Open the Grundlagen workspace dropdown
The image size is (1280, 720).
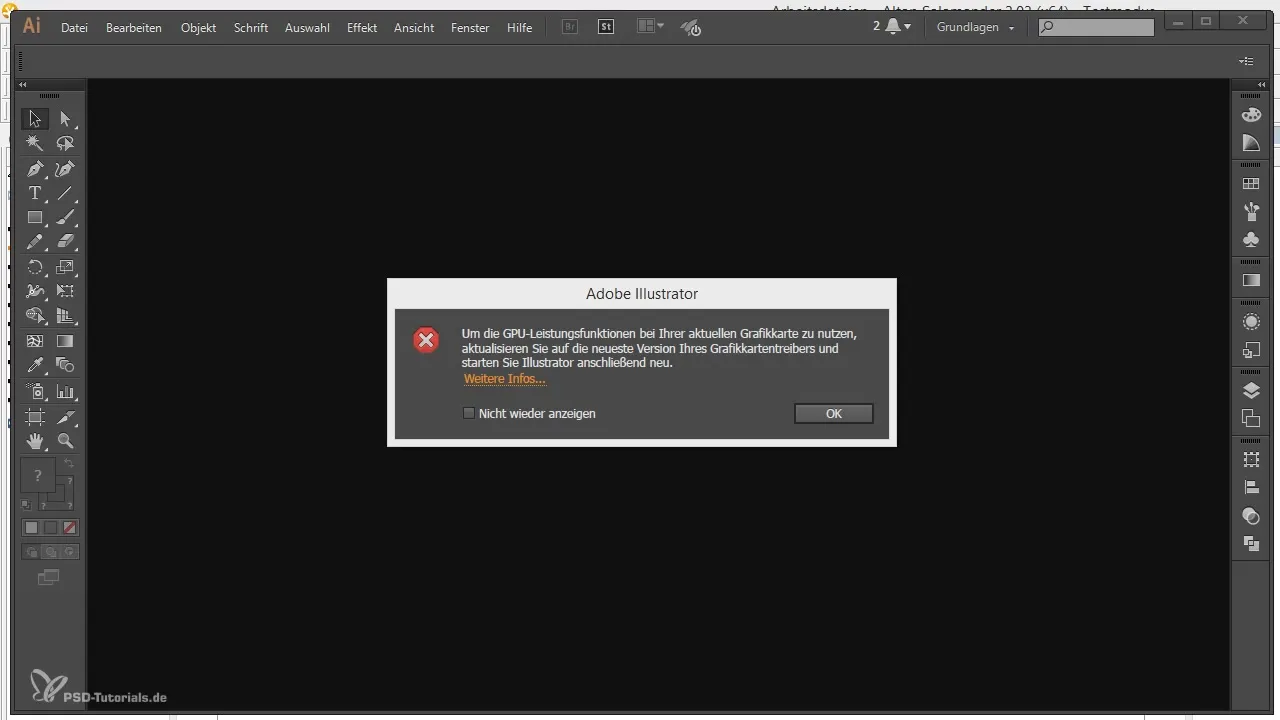pos(976,28)
